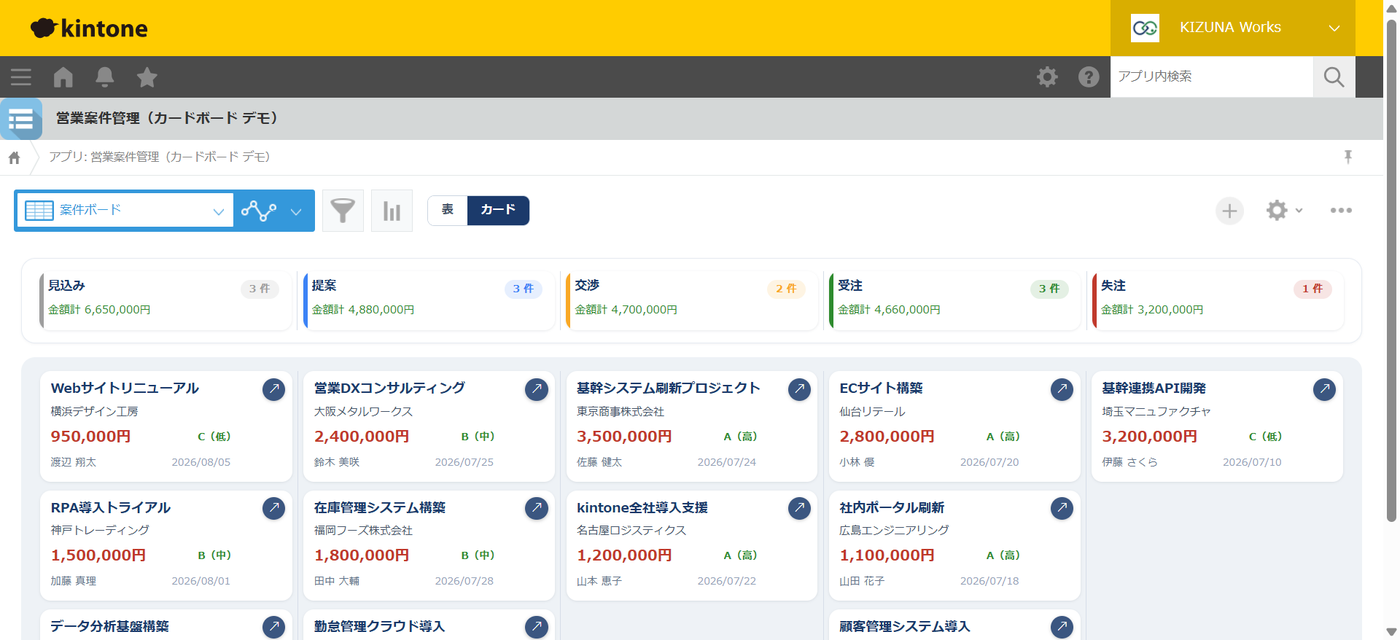Click the graph view icon
The width and height of the screenshot is (1400, 640).
click(259, 211)
